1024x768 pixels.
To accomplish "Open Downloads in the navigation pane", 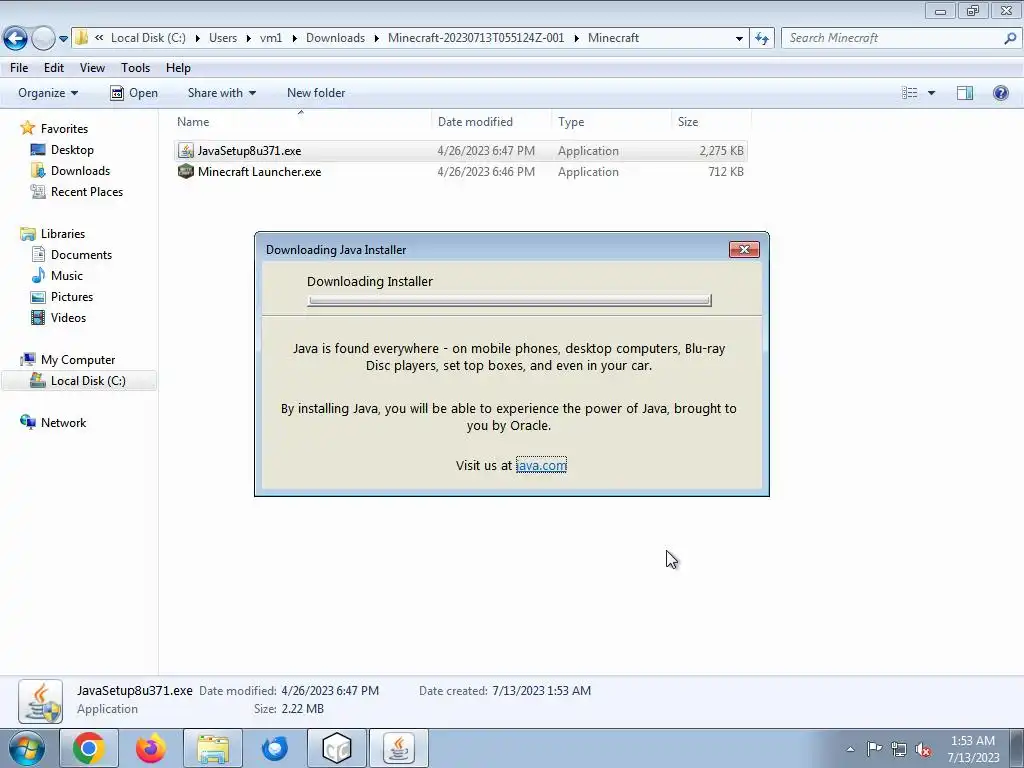I will point(80,170).
